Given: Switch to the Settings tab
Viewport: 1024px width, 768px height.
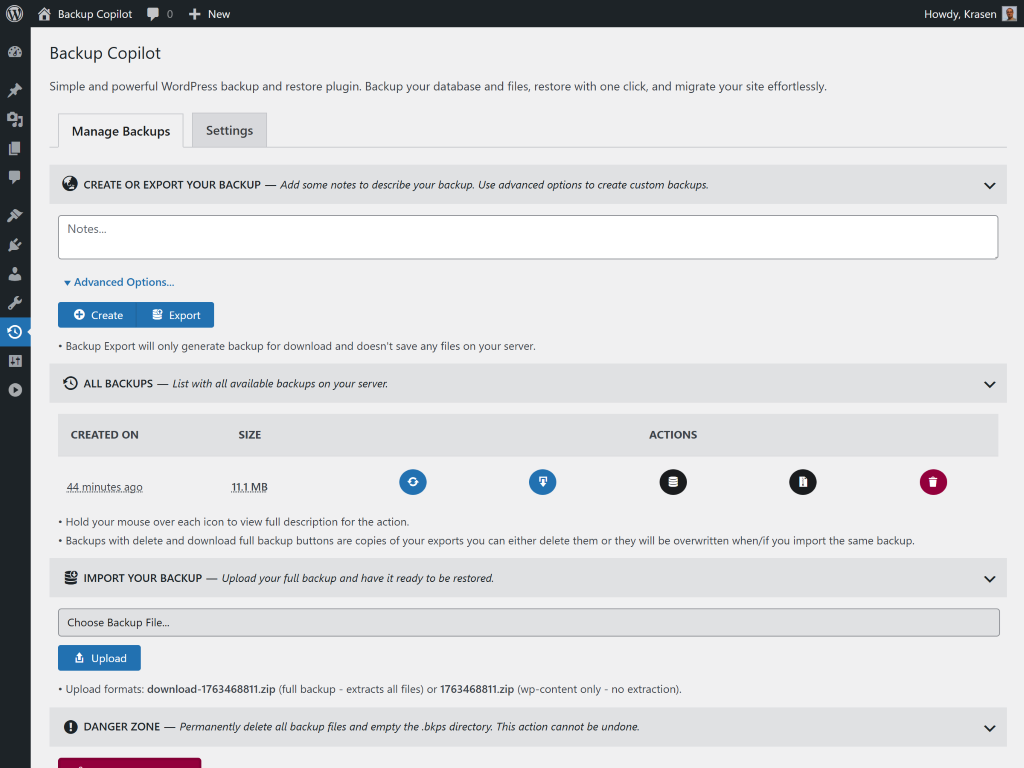Looking at the screenshot, I should pyautogui.click(x=229, y=130).
